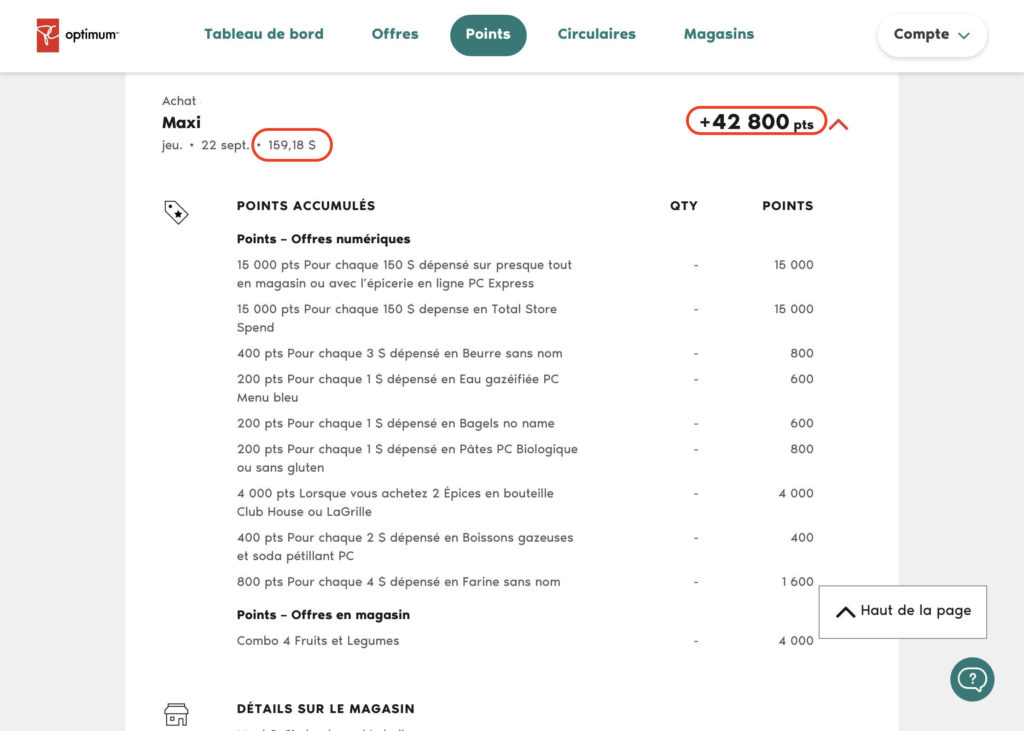1024x731 pixels.
Task: Click the Épices en bouteille Club House offer
Action: [x=395, y=502]
